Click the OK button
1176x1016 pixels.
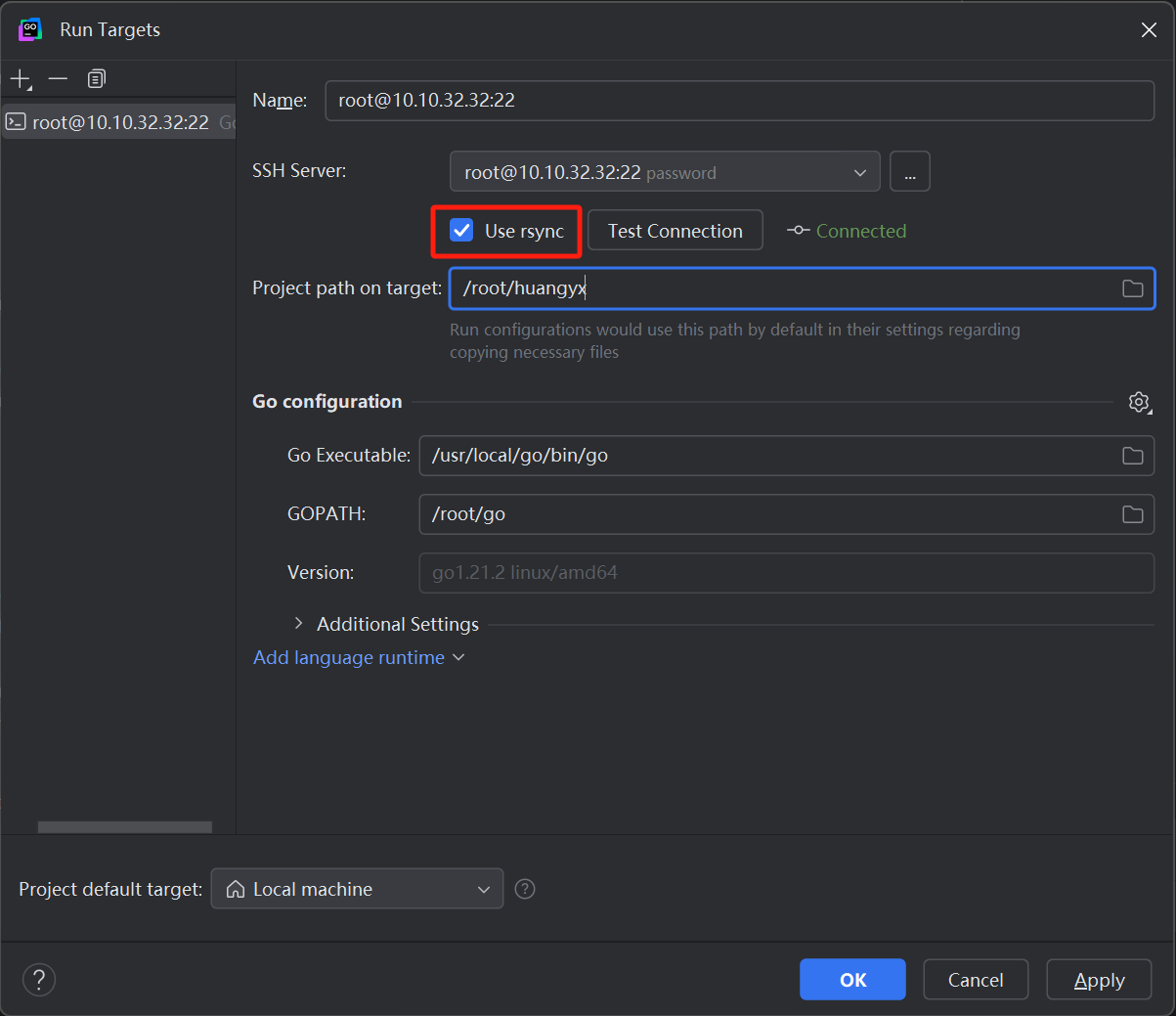[x=852, y=980]
